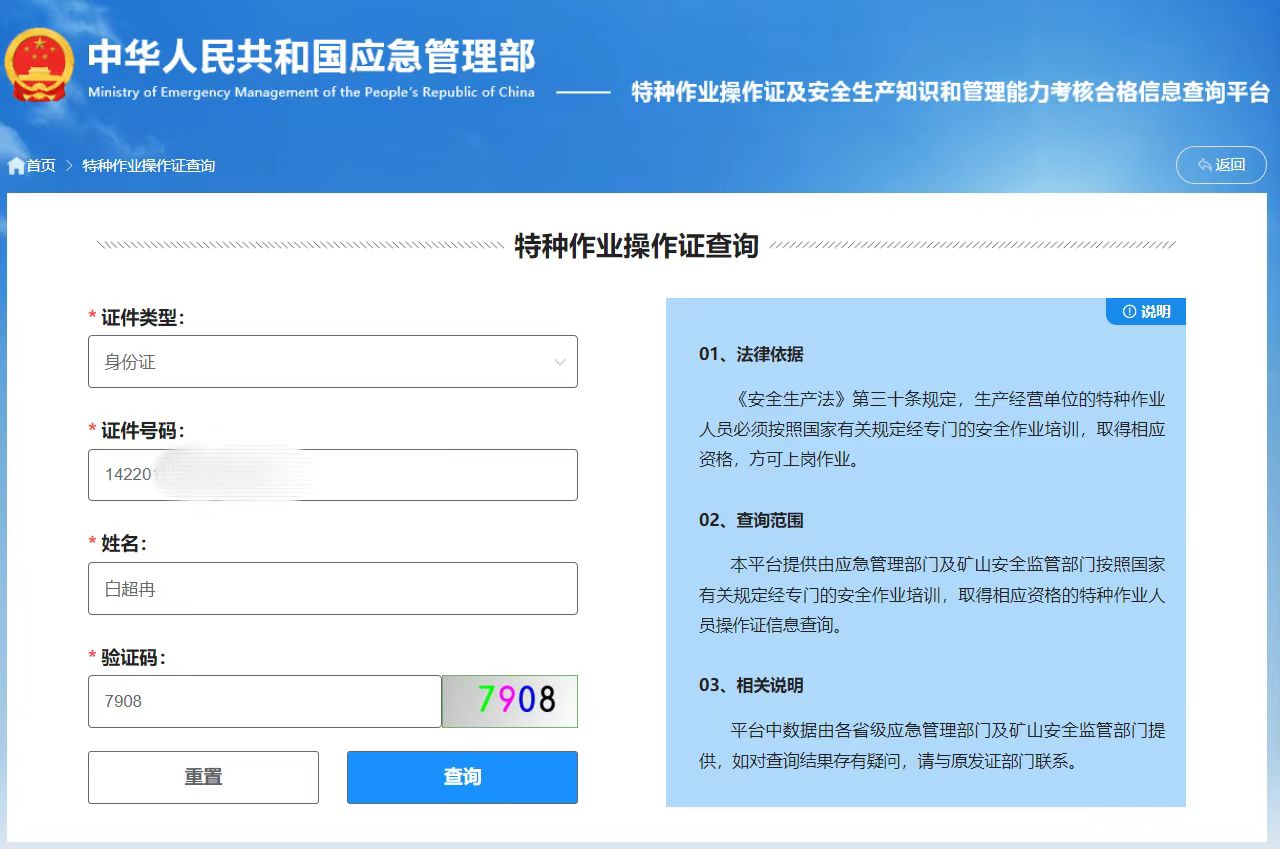Click the 中华人民共和国应急管理部 header title
The width and height of the screenshot is (1280, 849).
pyautogui.click(x=311, y=56)
